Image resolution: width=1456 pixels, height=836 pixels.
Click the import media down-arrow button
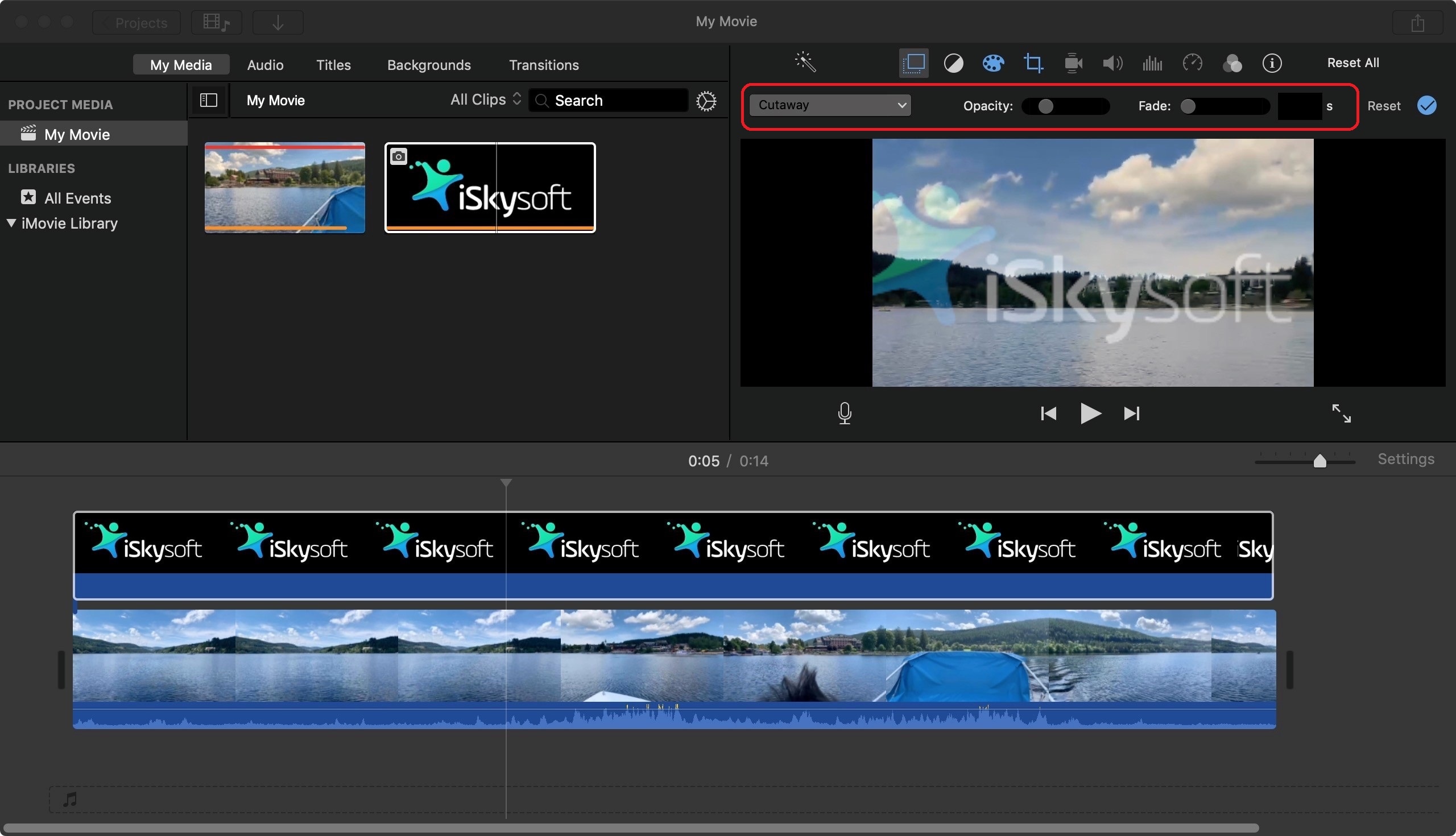point(278,22)
